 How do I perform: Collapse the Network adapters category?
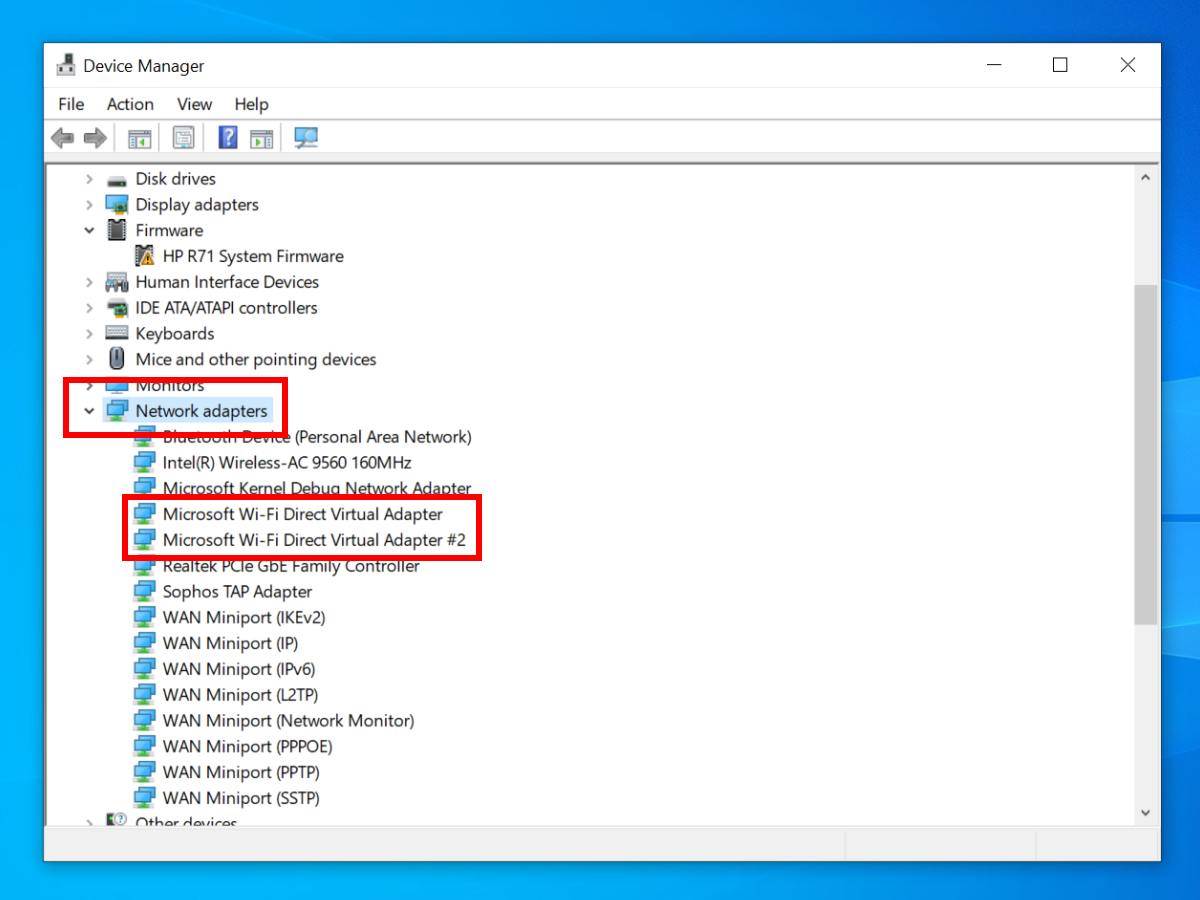click(89, 411)
